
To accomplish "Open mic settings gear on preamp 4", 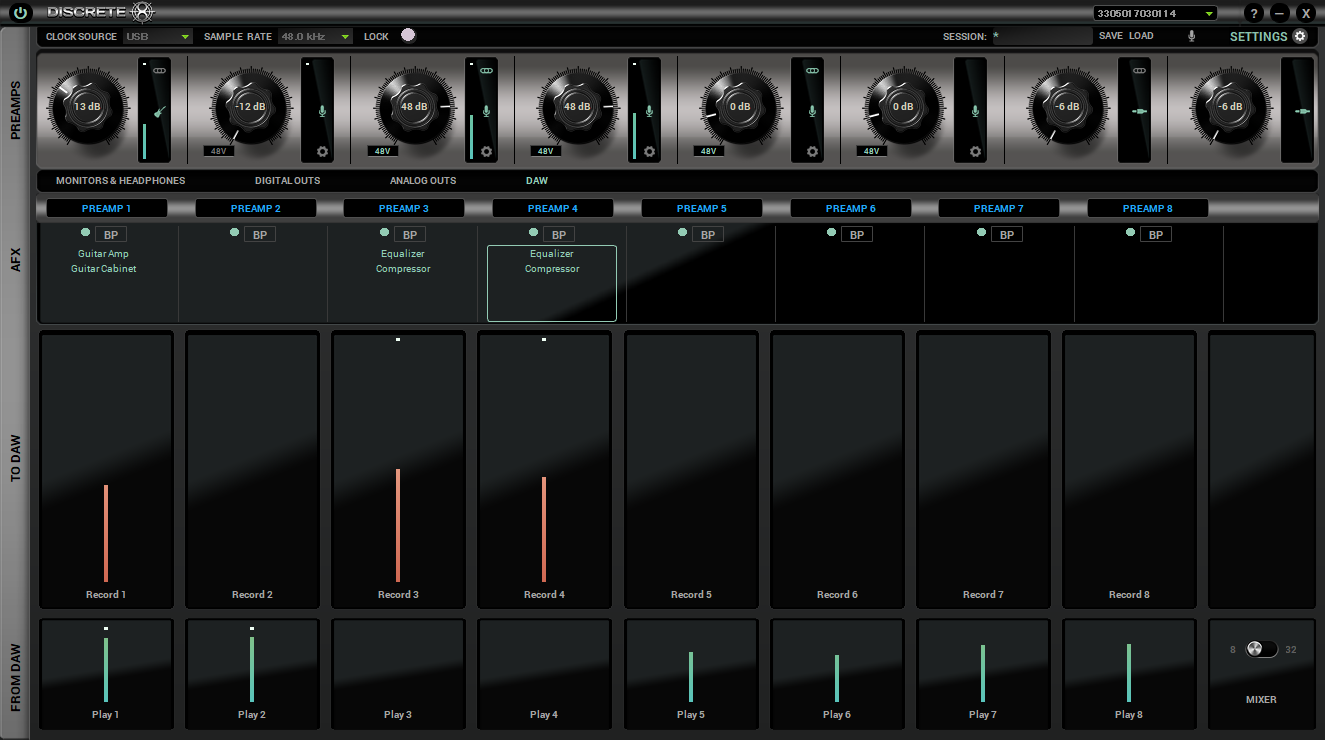I will pyautogui.click(x=649, y=152).
